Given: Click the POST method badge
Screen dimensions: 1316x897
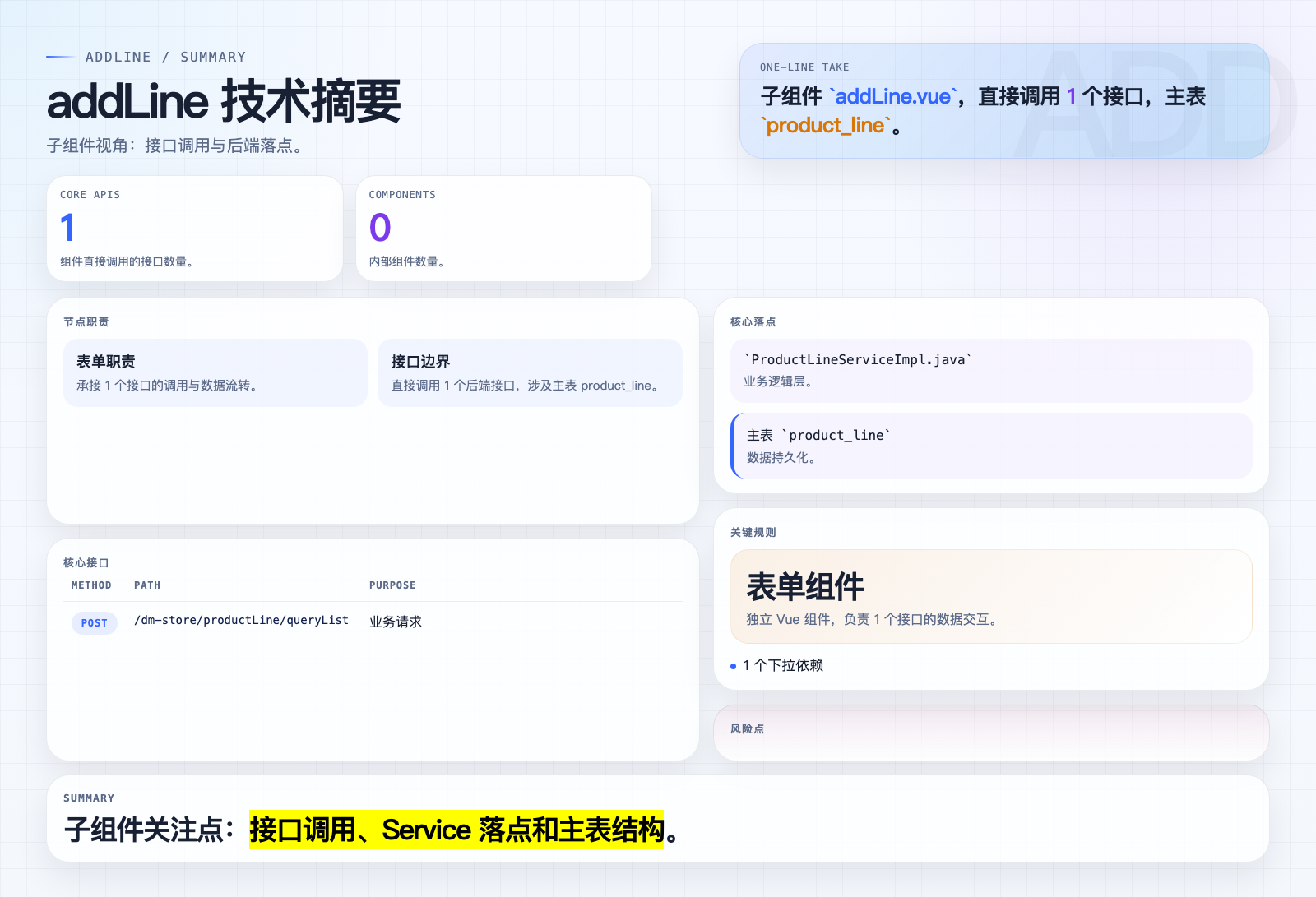Looking at the screenshot, I should click(x=95, y=623).
